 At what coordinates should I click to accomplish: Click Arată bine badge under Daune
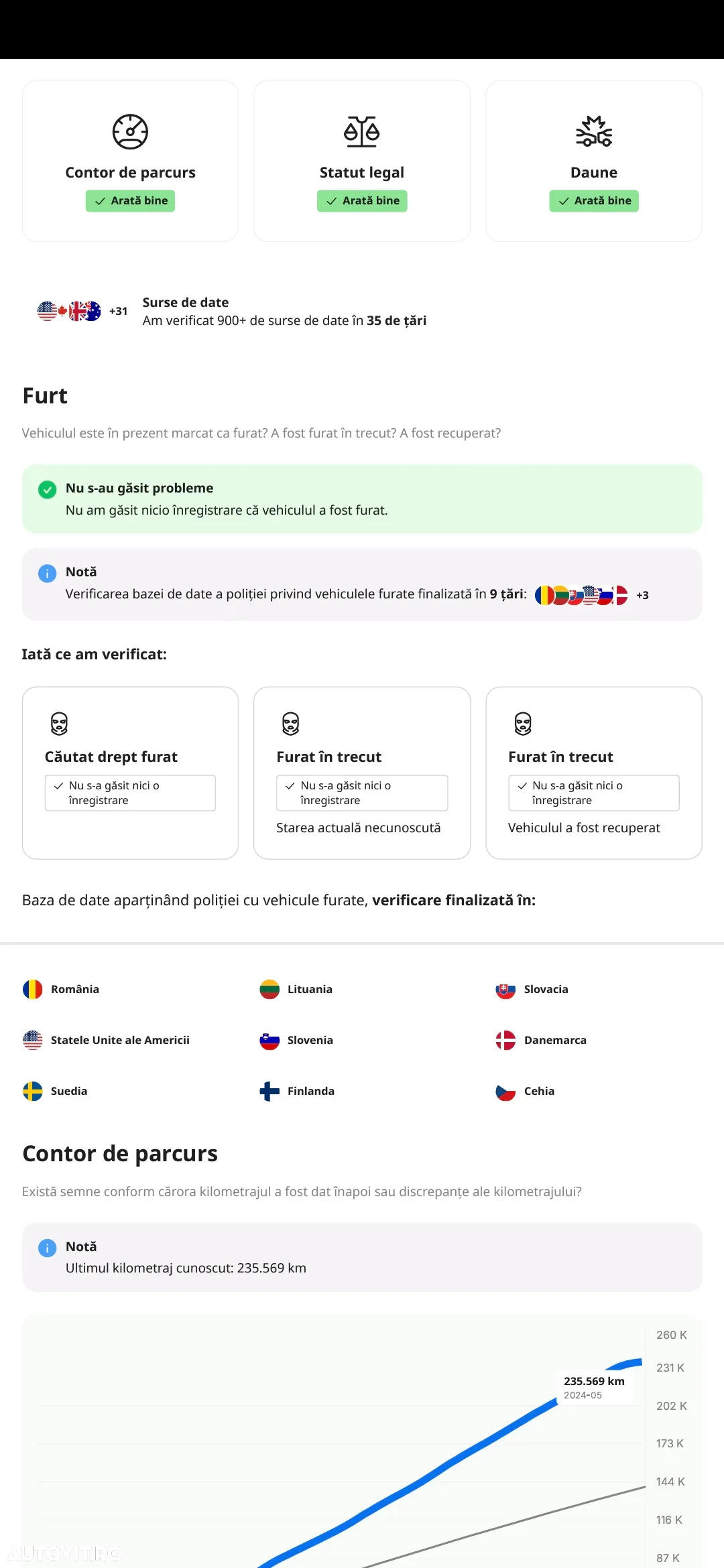594,201
